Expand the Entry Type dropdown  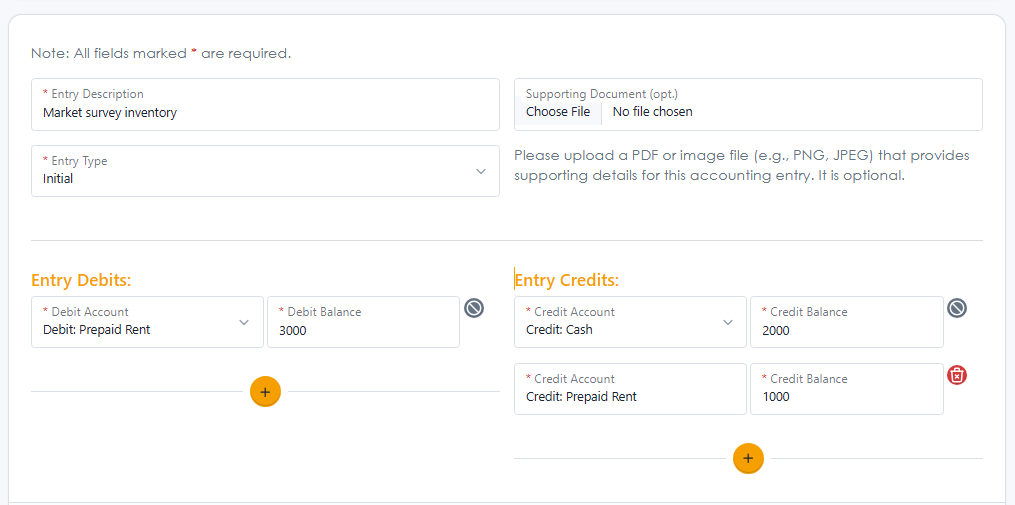click(x=265, y=171)
